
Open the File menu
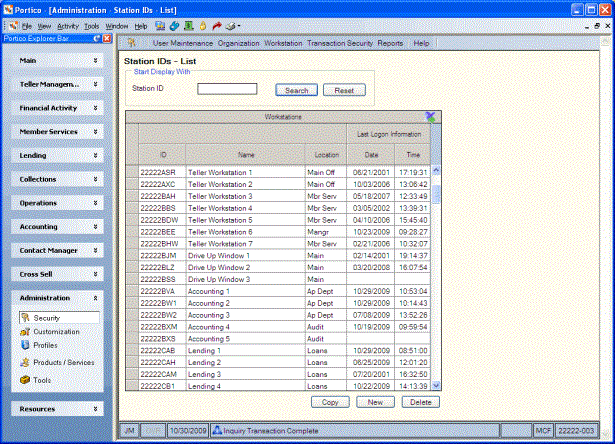(x=27, y=26)
